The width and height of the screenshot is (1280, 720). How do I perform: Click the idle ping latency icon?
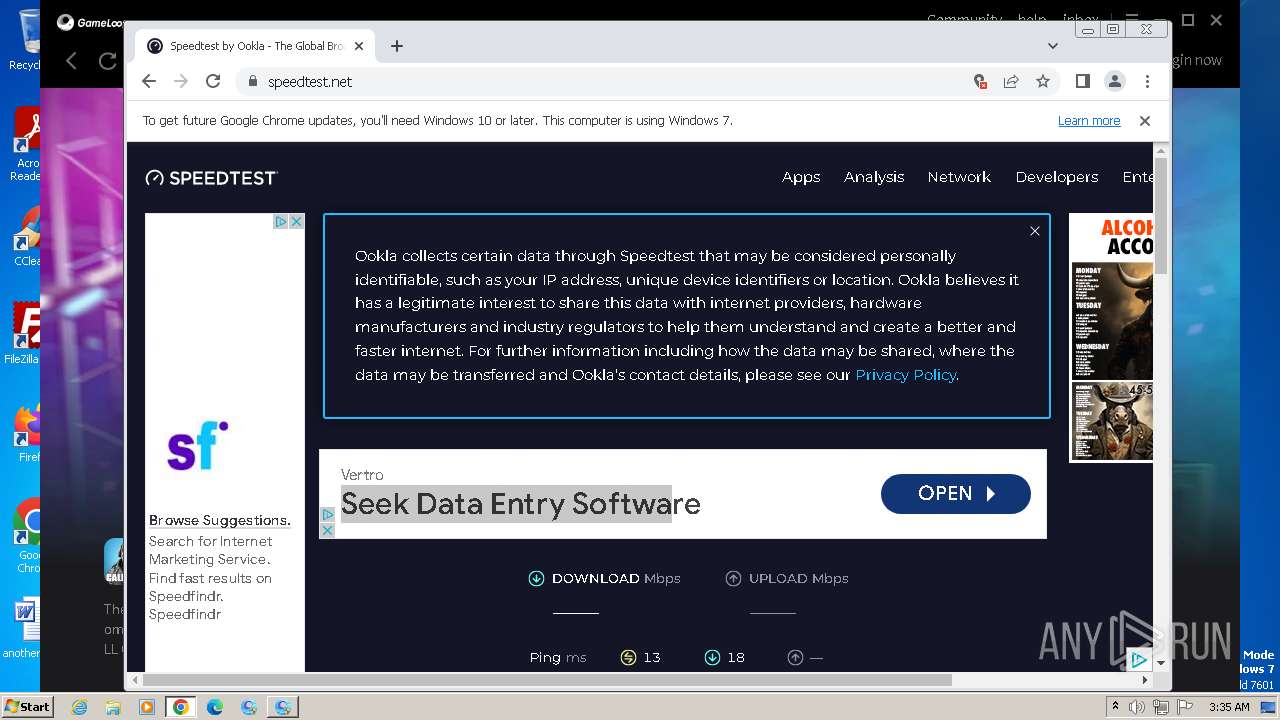pyautogui.click(x=628, y=657)
